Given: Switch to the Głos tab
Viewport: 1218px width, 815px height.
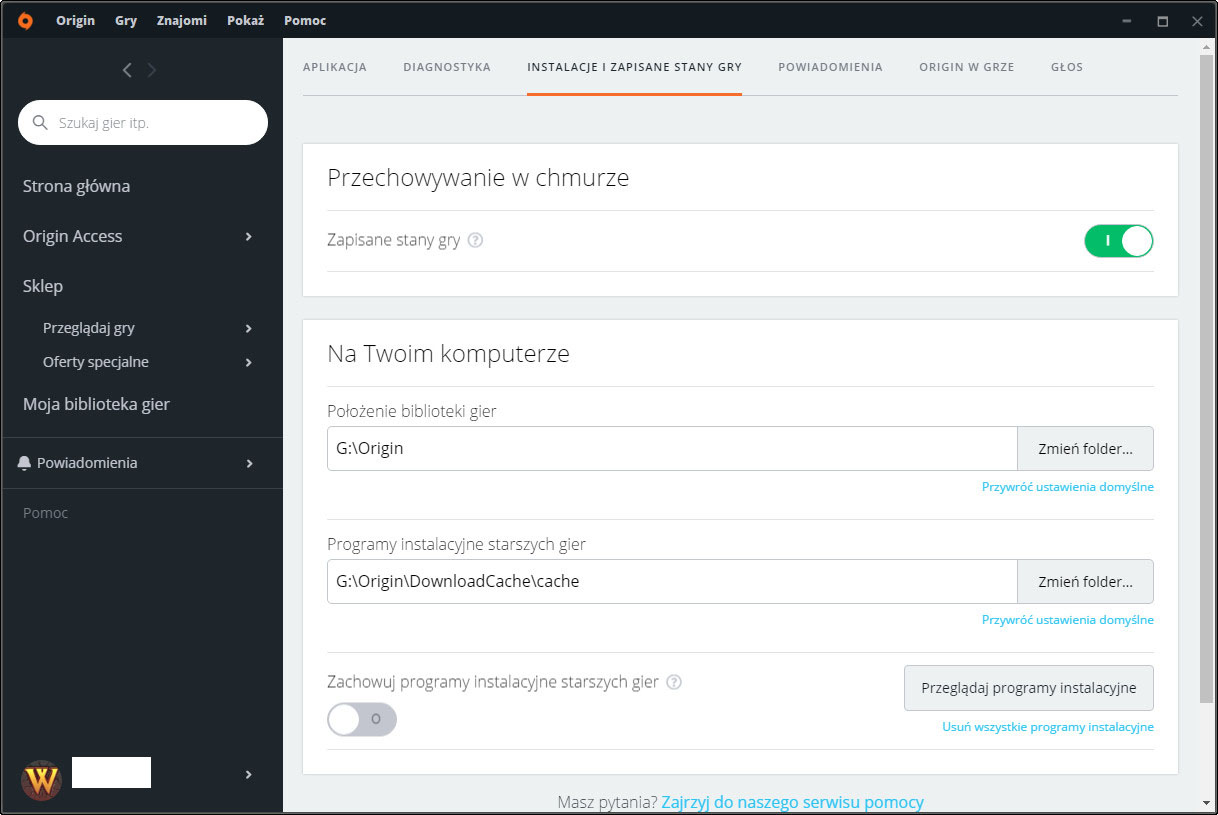Looking at the screenshot, I should pyautogui.click(x=1067, y=67).
